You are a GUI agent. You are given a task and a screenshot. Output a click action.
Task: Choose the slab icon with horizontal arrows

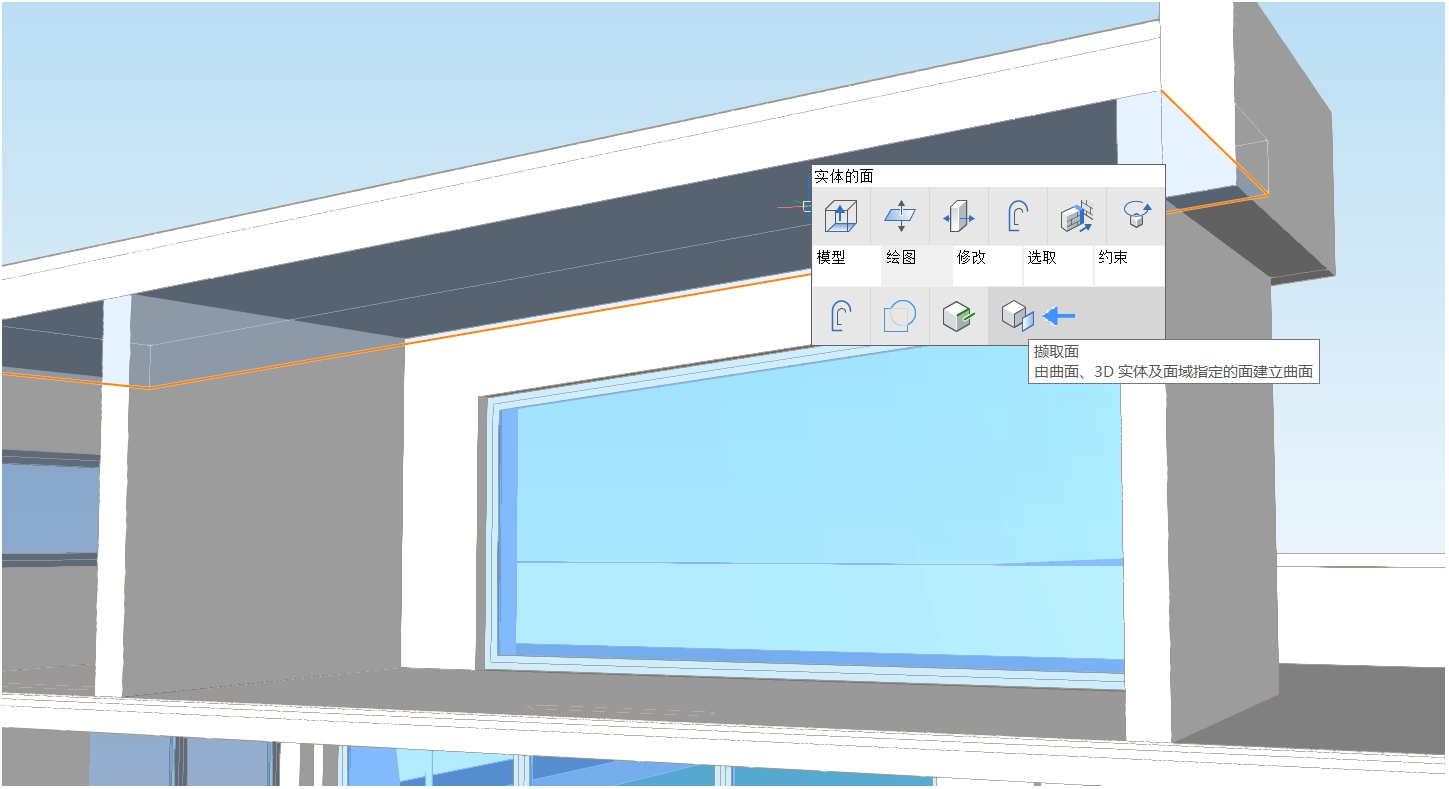(959, 216)
